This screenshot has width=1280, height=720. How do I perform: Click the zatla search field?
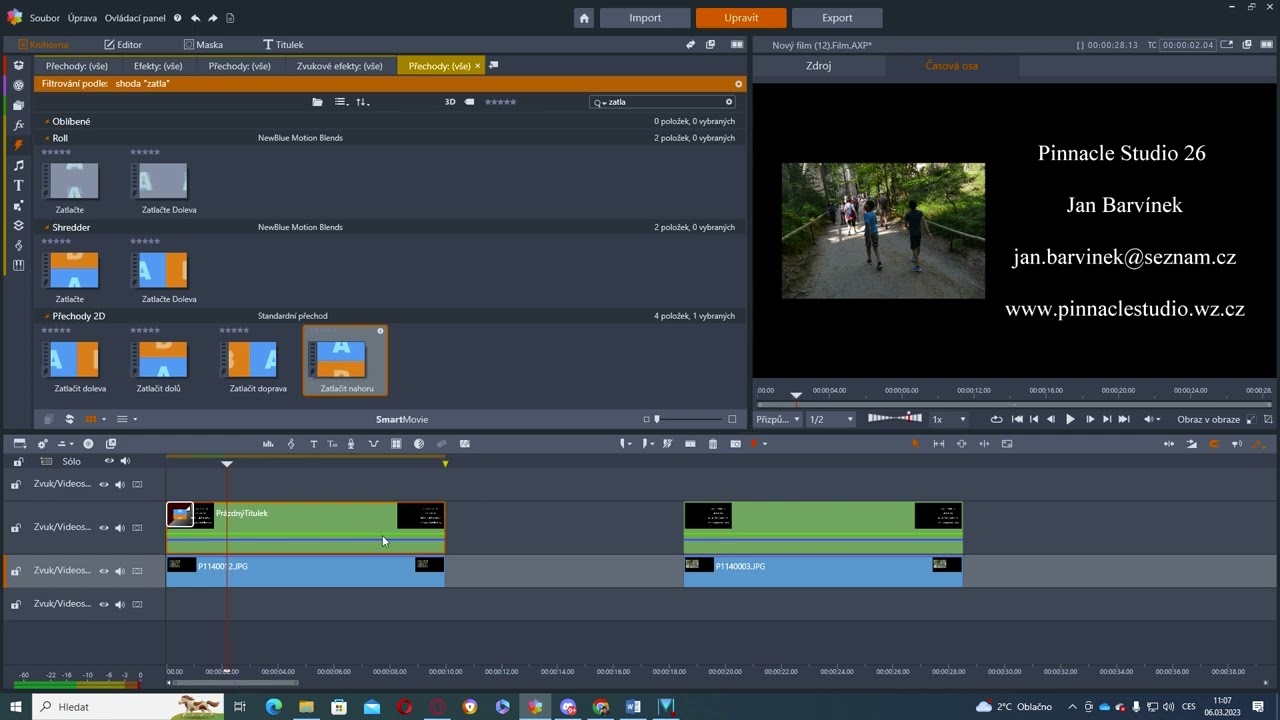point(664,102)
